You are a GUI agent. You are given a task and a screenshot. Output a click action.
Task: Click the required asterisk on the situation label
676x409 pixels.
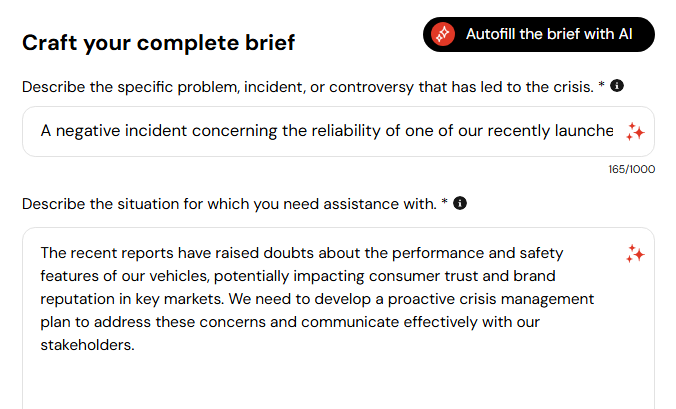[x=444, y=204]
